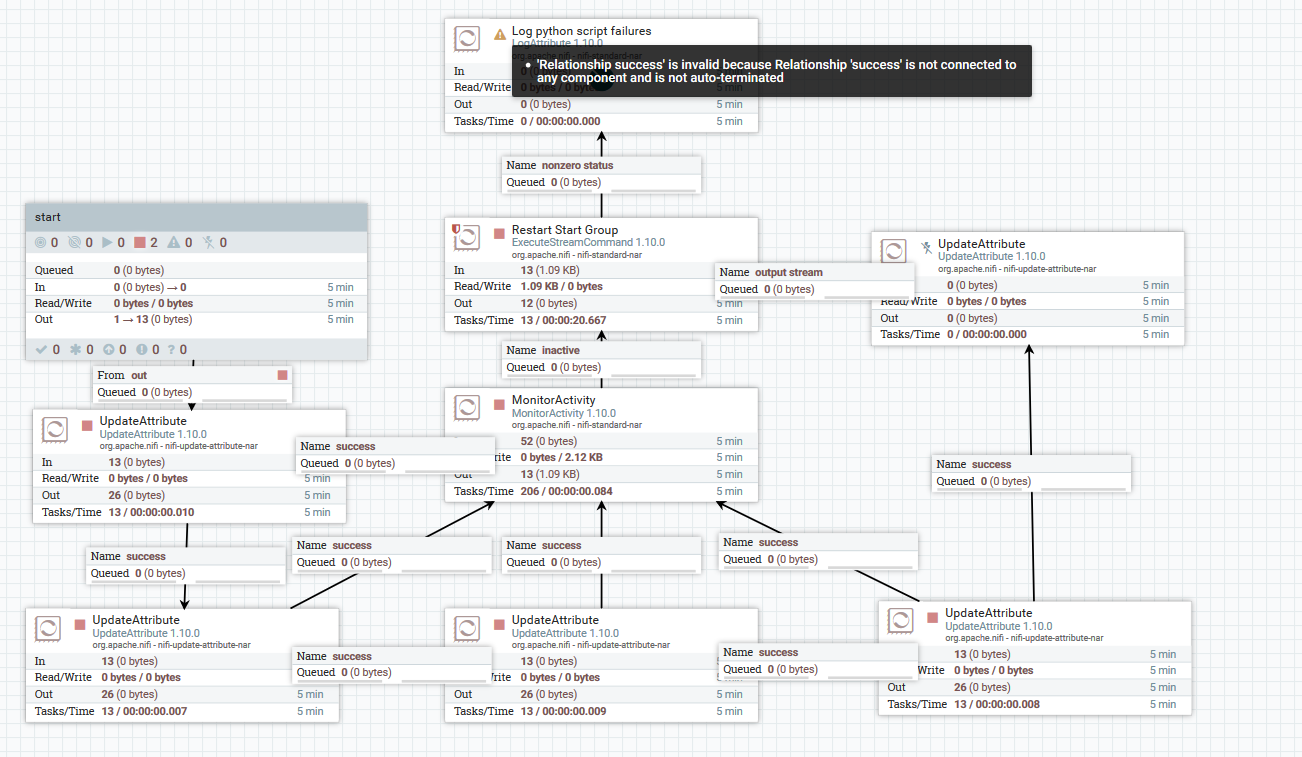1302x757 pixels.
Task: Click Tasks/Time value 206 / 00:00:00.084
Action: tap(566, 491)
